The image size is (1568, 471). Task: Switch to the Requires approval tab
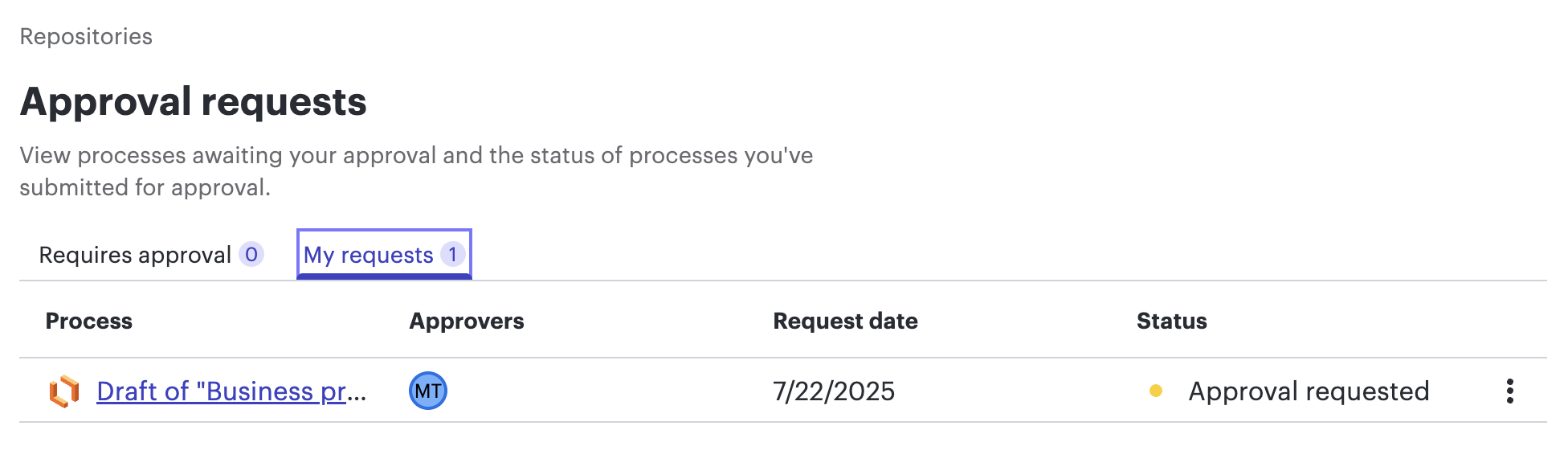coord(133,254)
